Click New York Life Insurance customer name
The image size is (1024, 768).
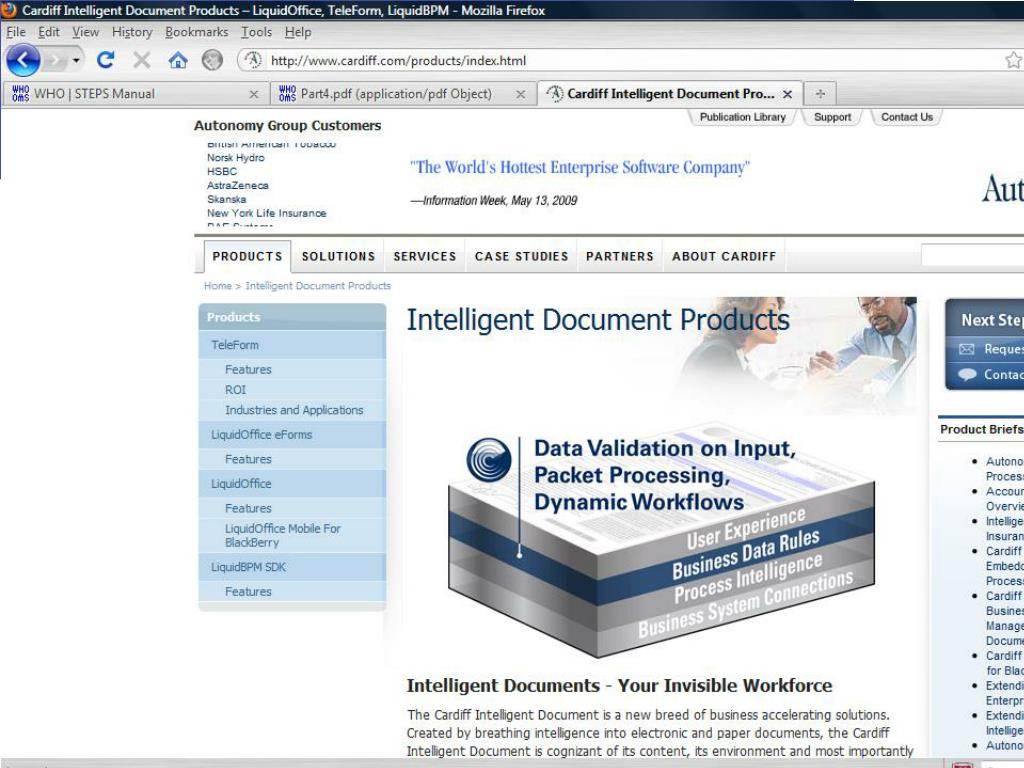[266, 213]
